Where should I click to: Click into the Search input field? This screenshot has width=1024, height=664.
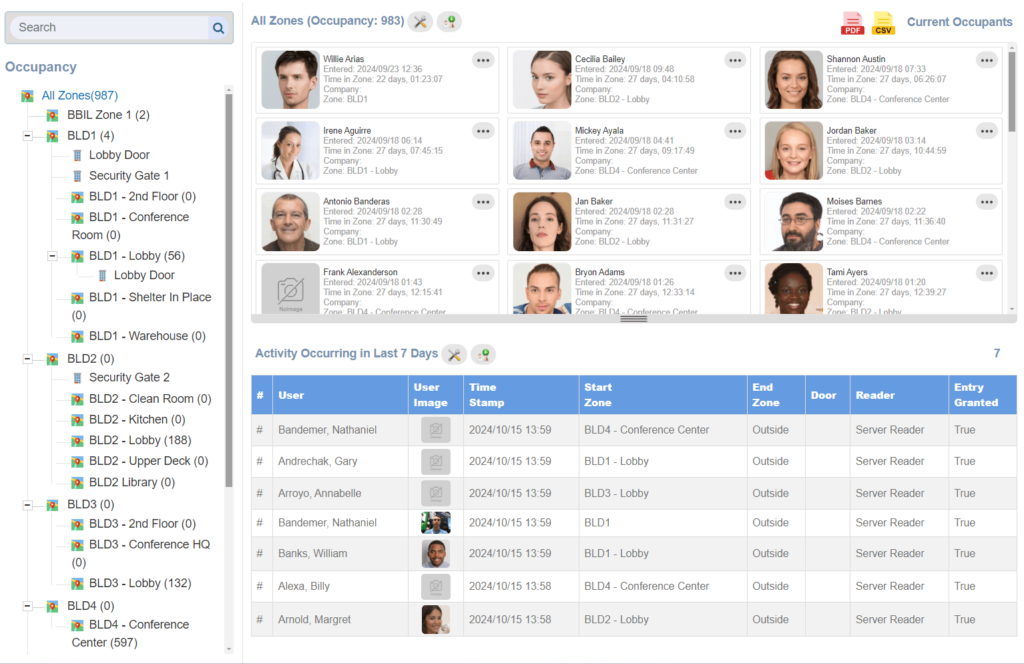(108, 28)
